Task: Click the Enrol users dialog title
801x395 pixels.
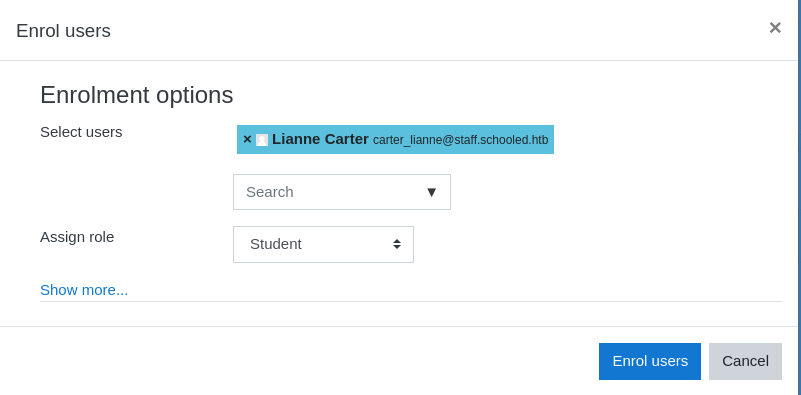Action: 63,31
